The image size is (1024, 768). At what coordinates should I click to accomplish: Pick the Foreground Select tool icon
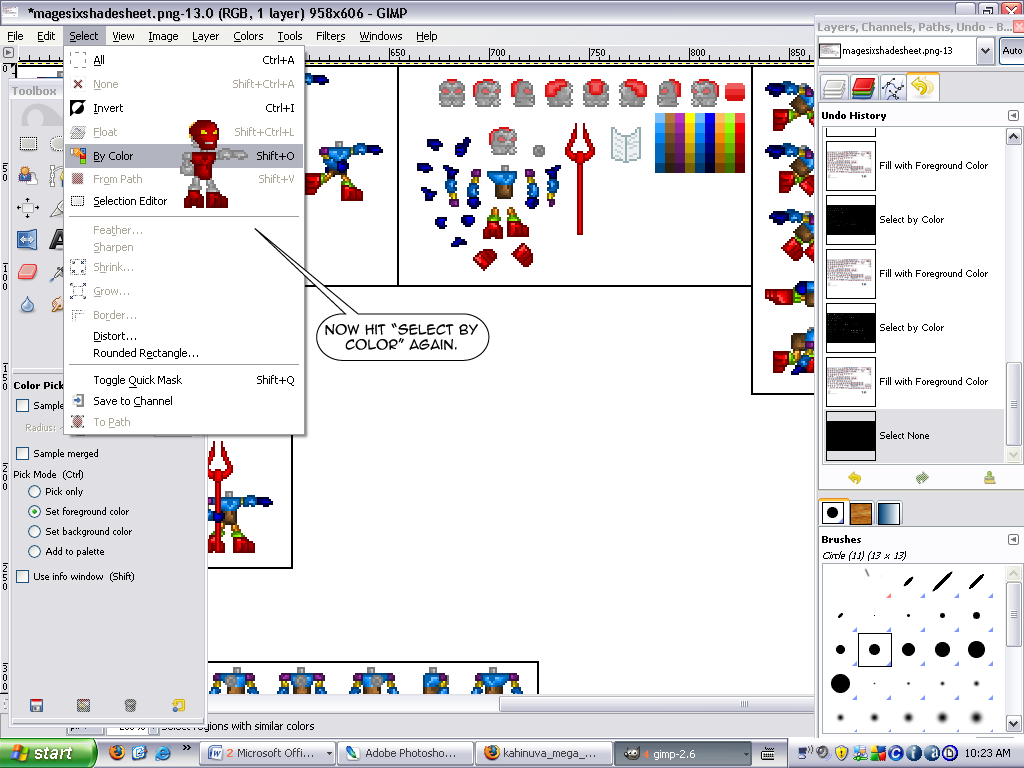tap(27, 175)
